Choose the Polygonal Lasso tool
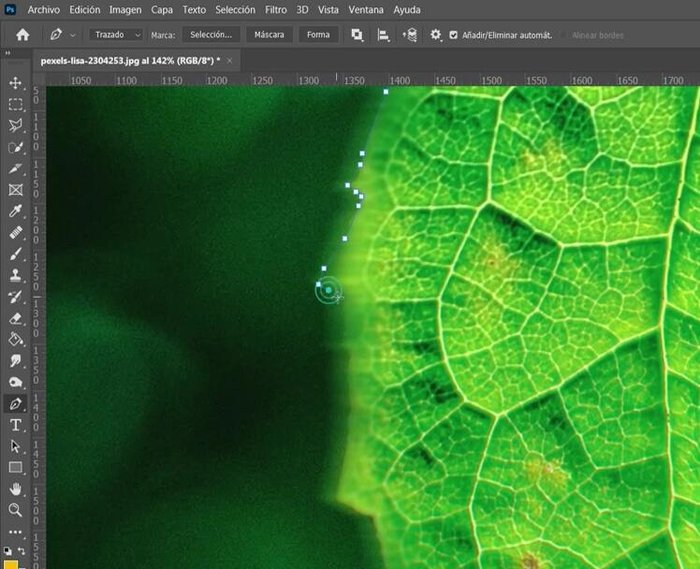700x569 pixels. [15, 126]
